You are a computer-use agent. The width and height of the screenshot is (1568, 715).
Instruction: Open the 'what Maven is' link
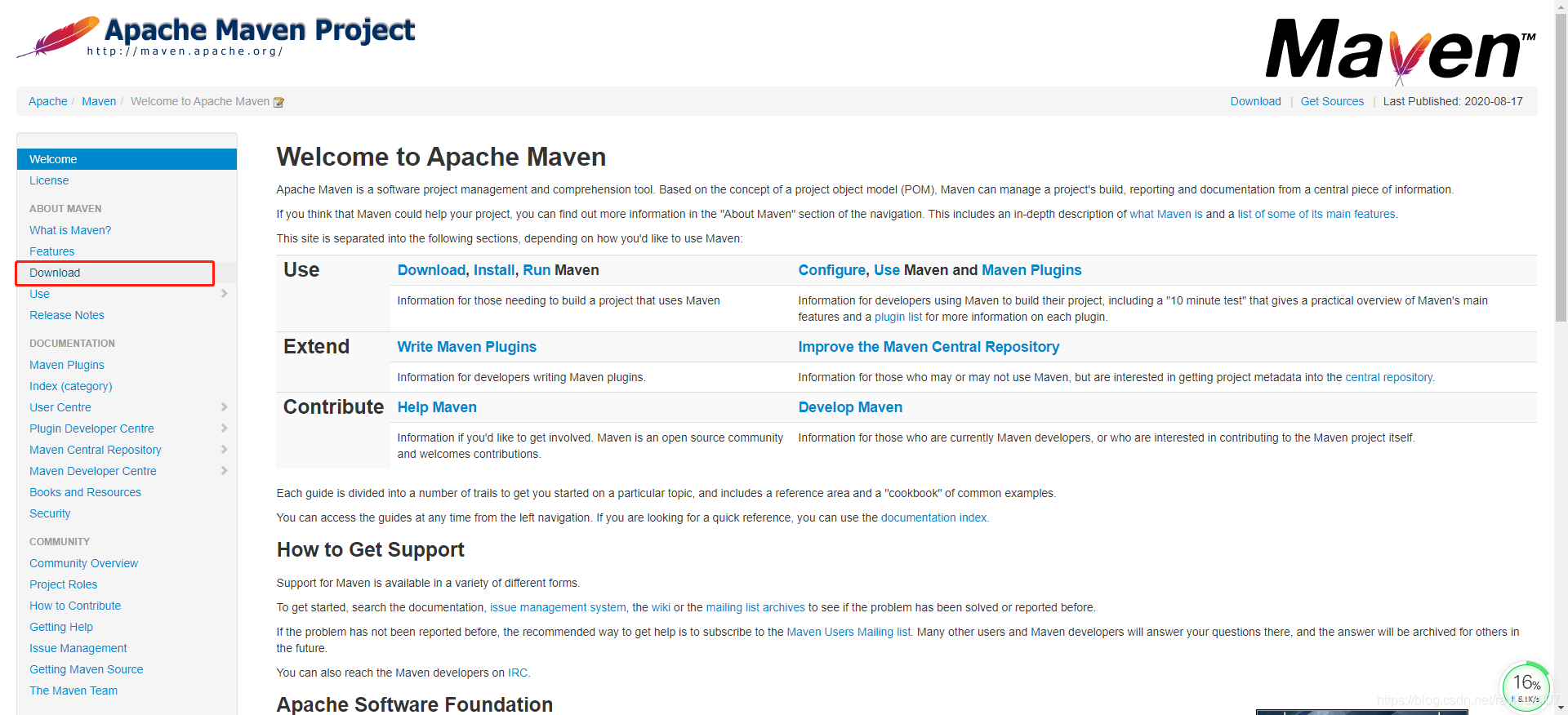point(1166,214)
